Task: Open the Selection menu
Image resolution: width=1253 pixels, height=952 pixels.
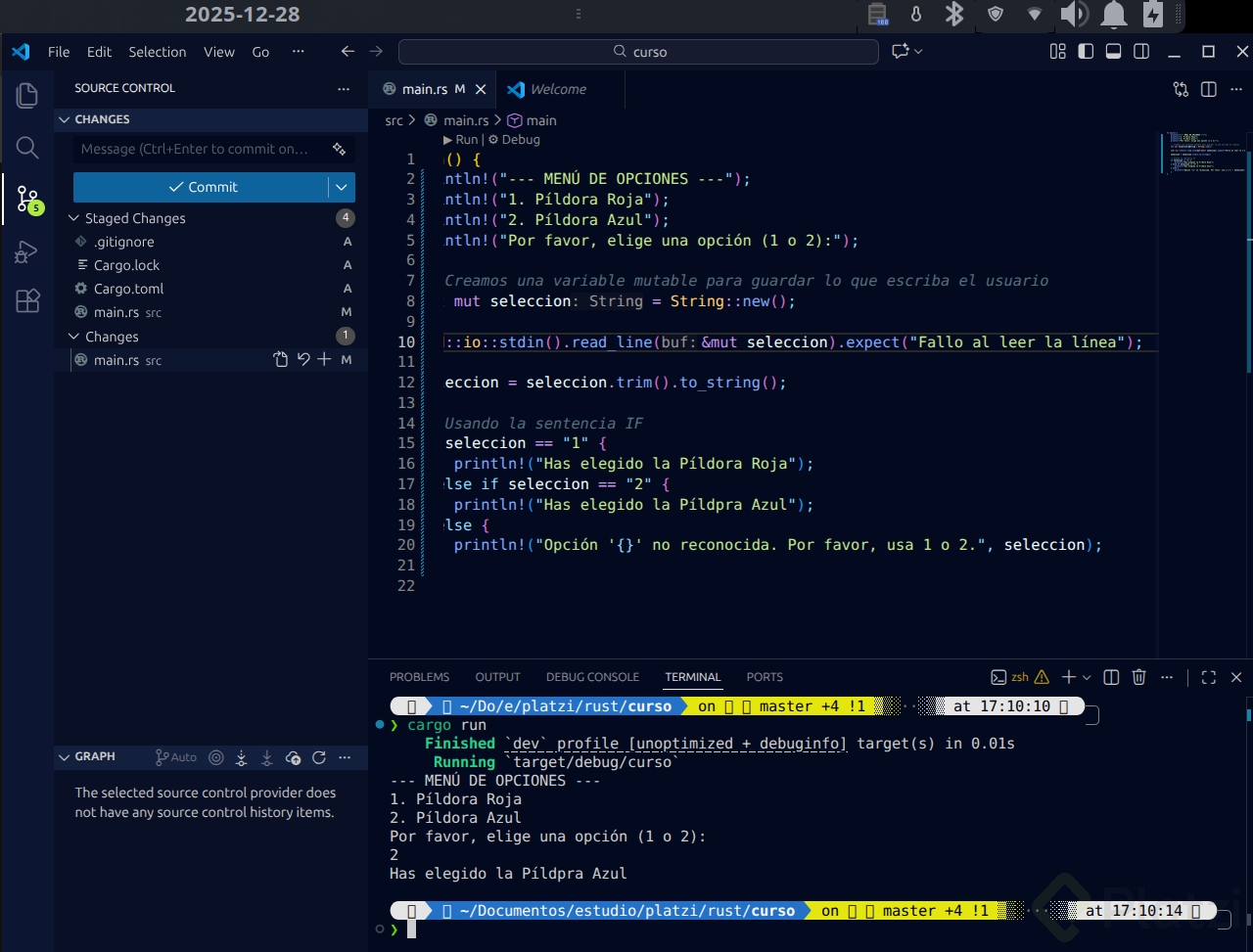Action: pyautogui.click(x=157, y=52)
